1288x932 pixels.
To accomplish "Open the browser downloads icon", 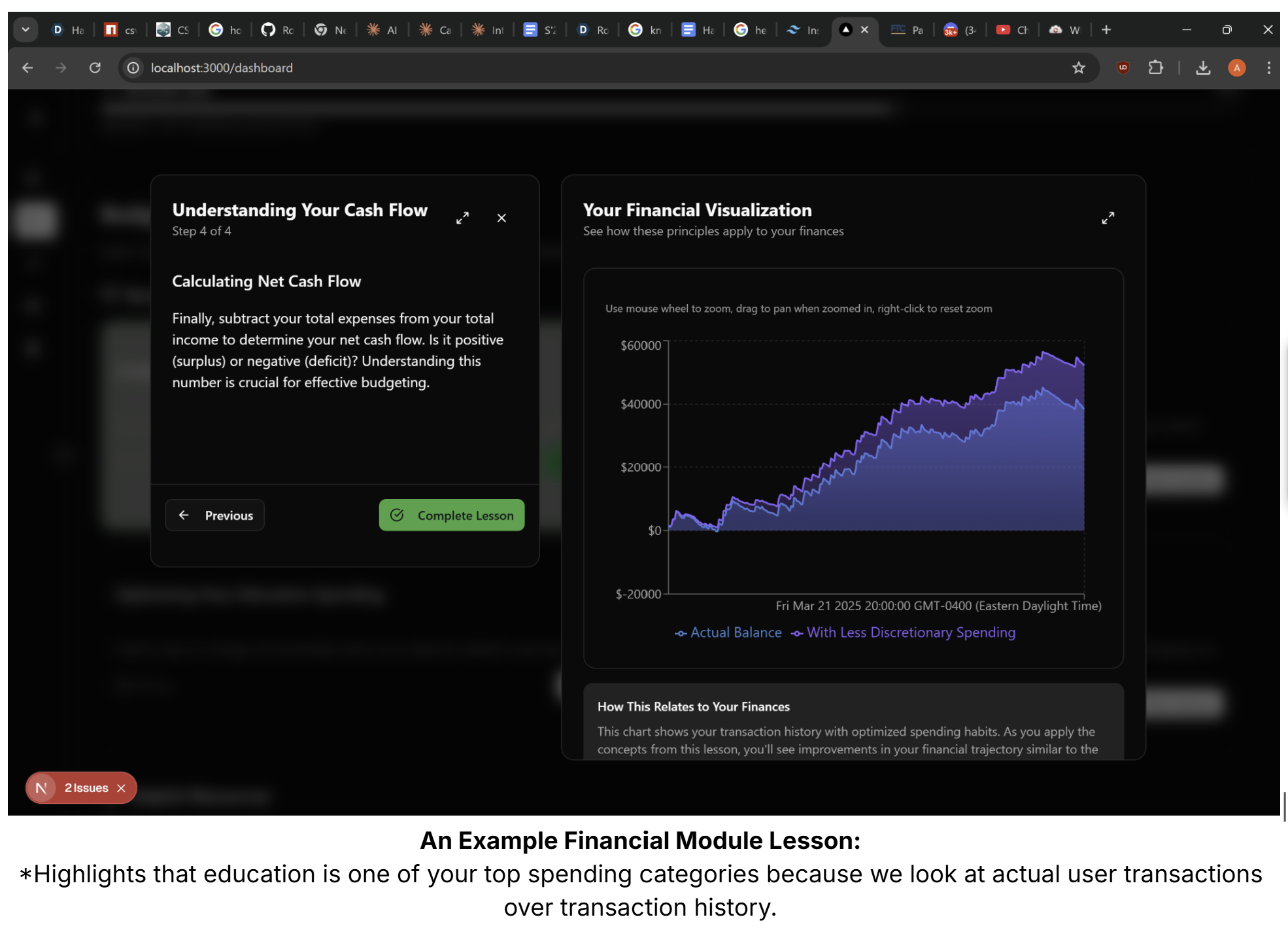I will (x=1202, y=68).
